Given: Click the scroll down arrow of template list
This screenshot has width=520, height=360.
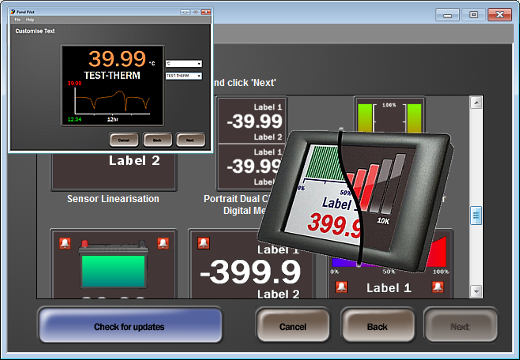Looking at the screenshot, I should pyautogui.click(x=476, y=291).
